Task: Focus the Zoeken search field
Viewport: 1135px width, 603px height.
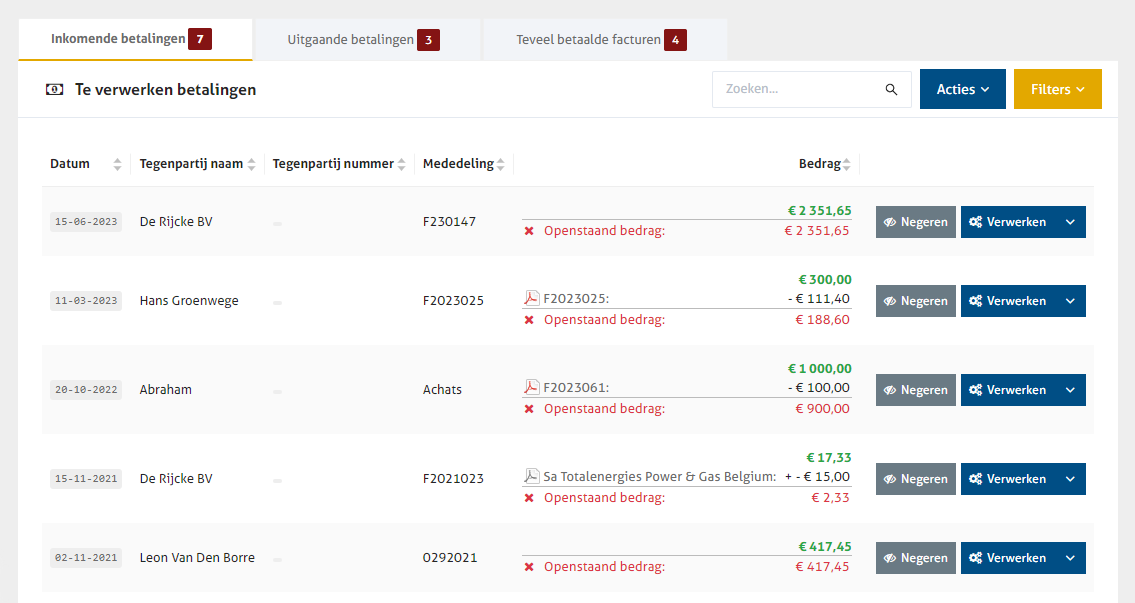Action: pyautogui.click(x=798, y=89)
